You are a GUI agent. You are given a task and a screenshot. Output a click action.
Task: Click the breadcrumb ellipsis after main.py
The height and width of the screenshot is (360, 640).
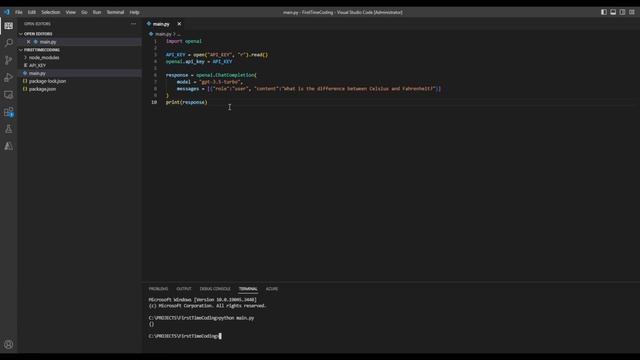point(179,34)
